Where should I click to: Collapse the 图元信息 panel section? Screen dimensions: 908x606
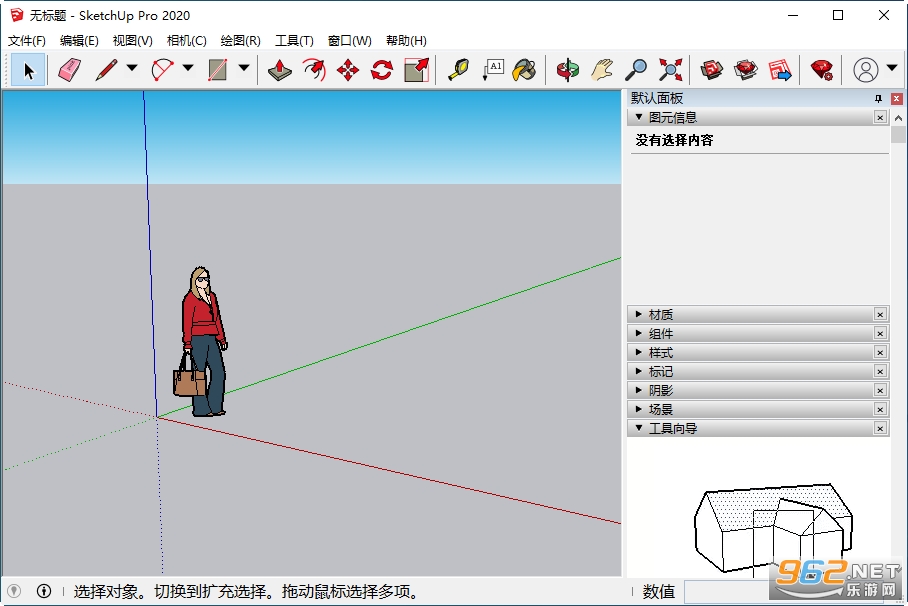[x=639, y=117]
